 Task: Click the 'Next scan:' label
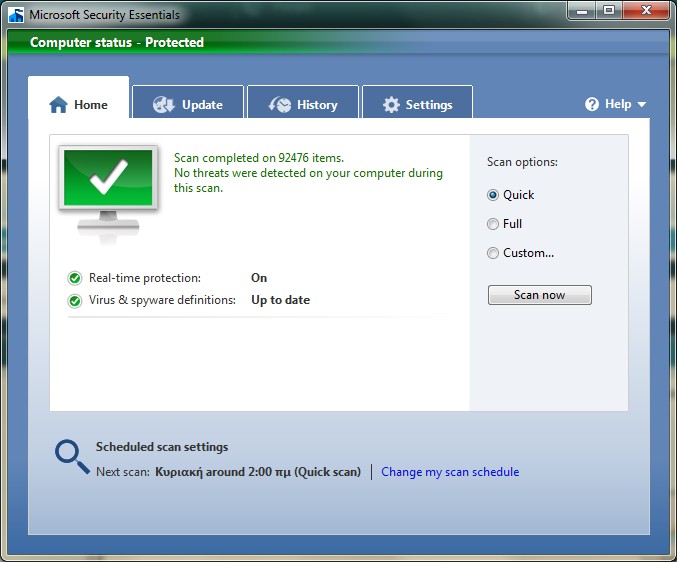[x=123, y=472]
